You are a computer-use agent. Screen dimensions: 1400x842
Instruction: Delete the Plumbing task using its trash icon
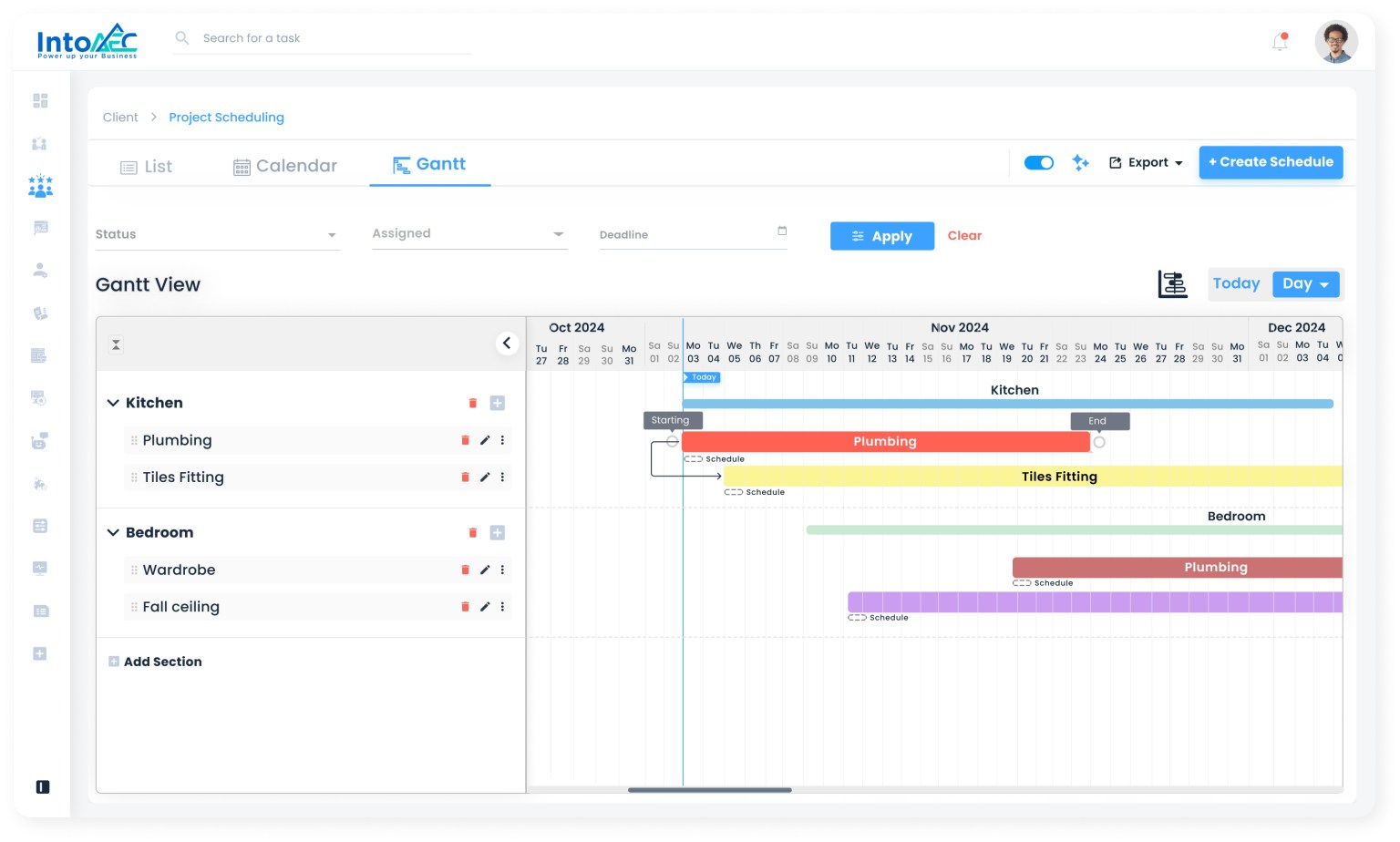[x=465, y=440]
